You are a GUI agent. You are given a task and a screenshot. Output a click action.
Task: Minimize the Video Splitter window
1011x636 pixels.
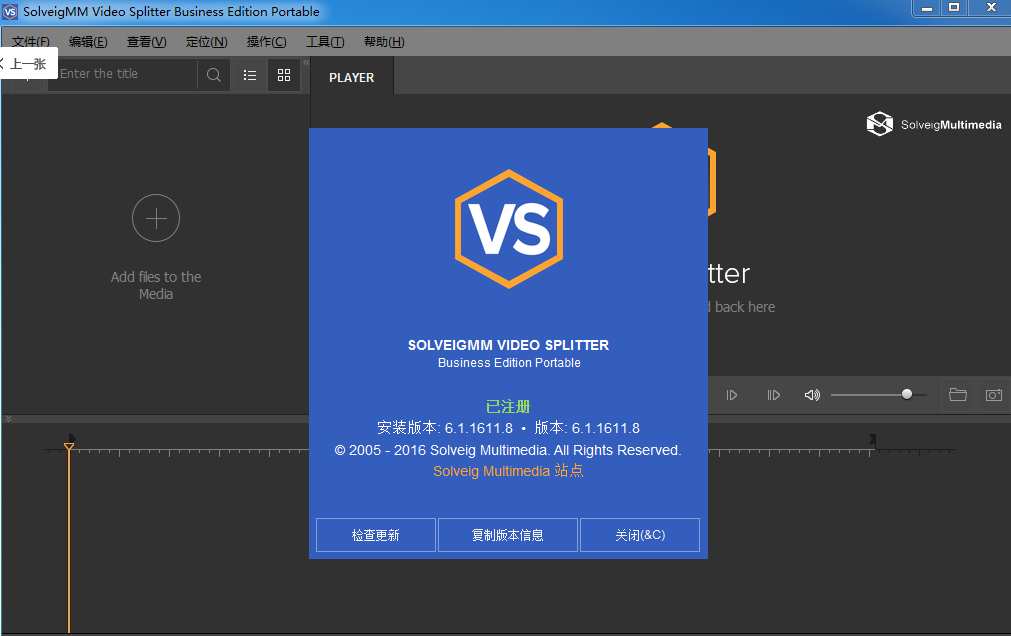click(x=927, y=8)
